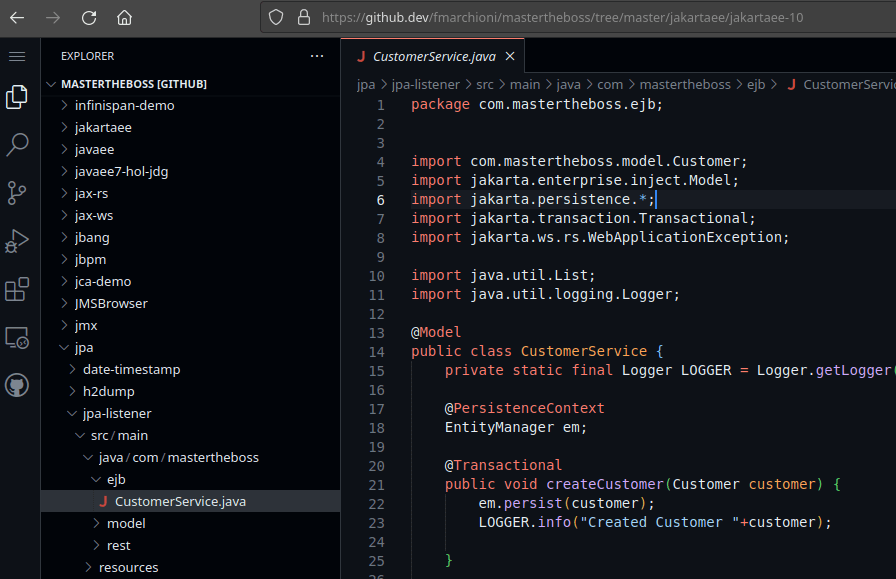
Task: Click the 'EntityManager em;' code line
Action: 515,427
